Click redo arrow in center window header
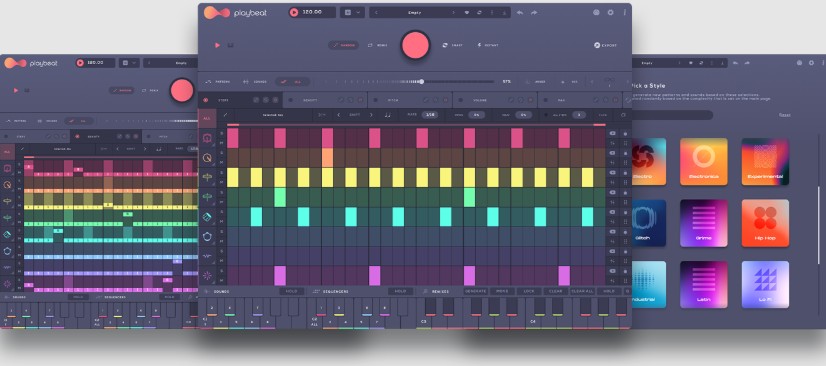The height and width of the screenshot is (366, 826). coord(534,13)
